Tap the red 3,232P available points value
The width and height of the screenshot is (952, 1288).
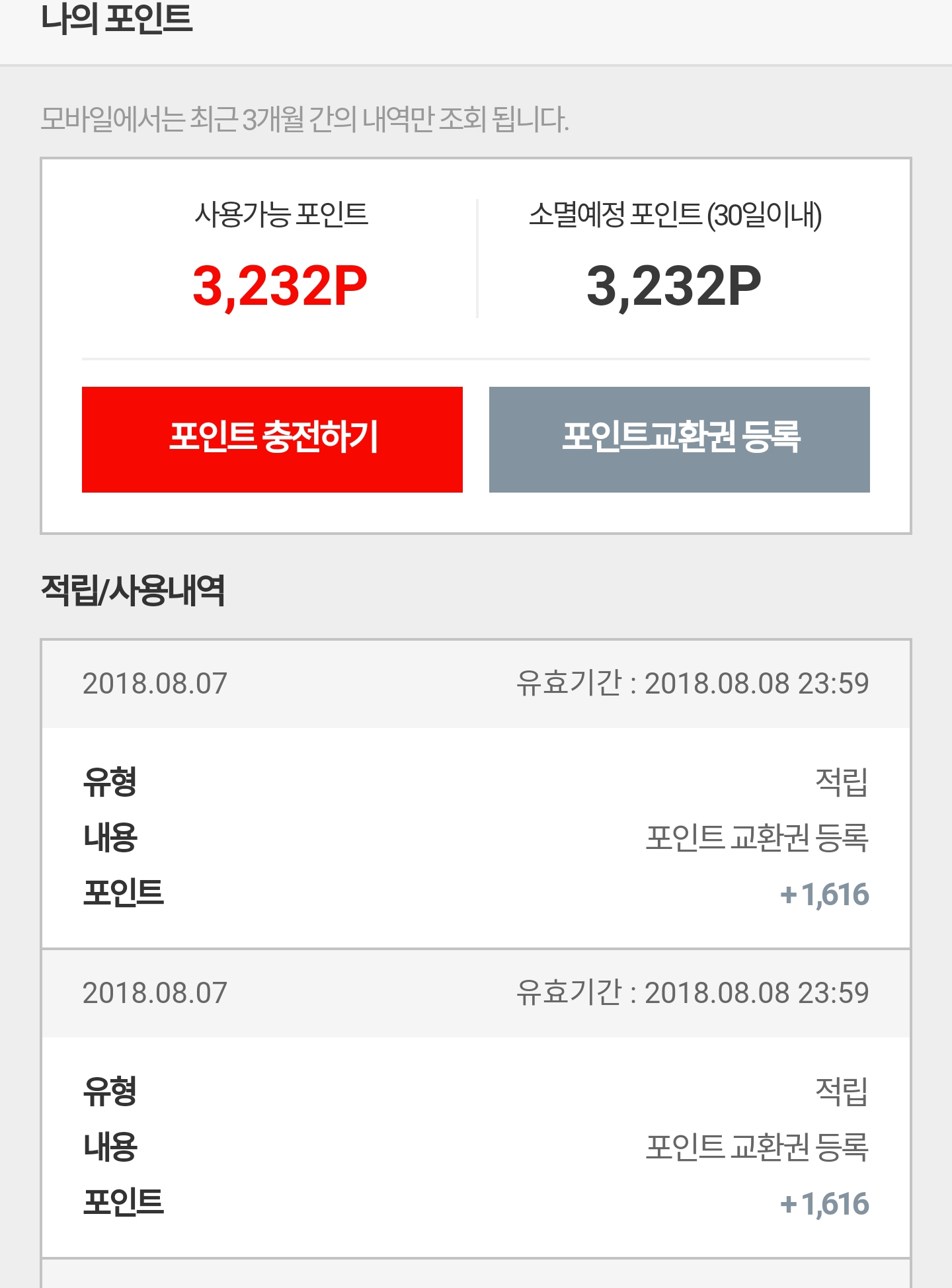280,286
